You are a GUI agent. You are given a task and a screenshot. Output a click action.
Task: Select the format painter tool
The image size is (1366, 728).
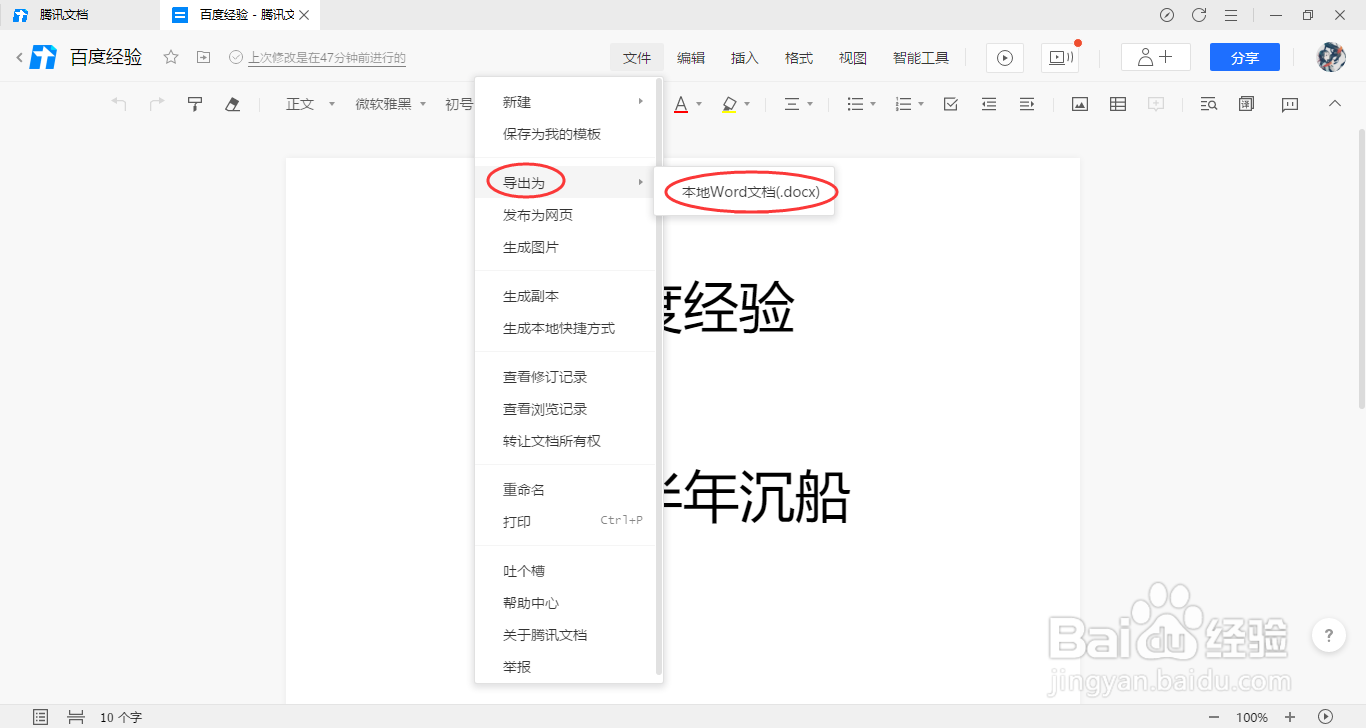tap(195, 104)
